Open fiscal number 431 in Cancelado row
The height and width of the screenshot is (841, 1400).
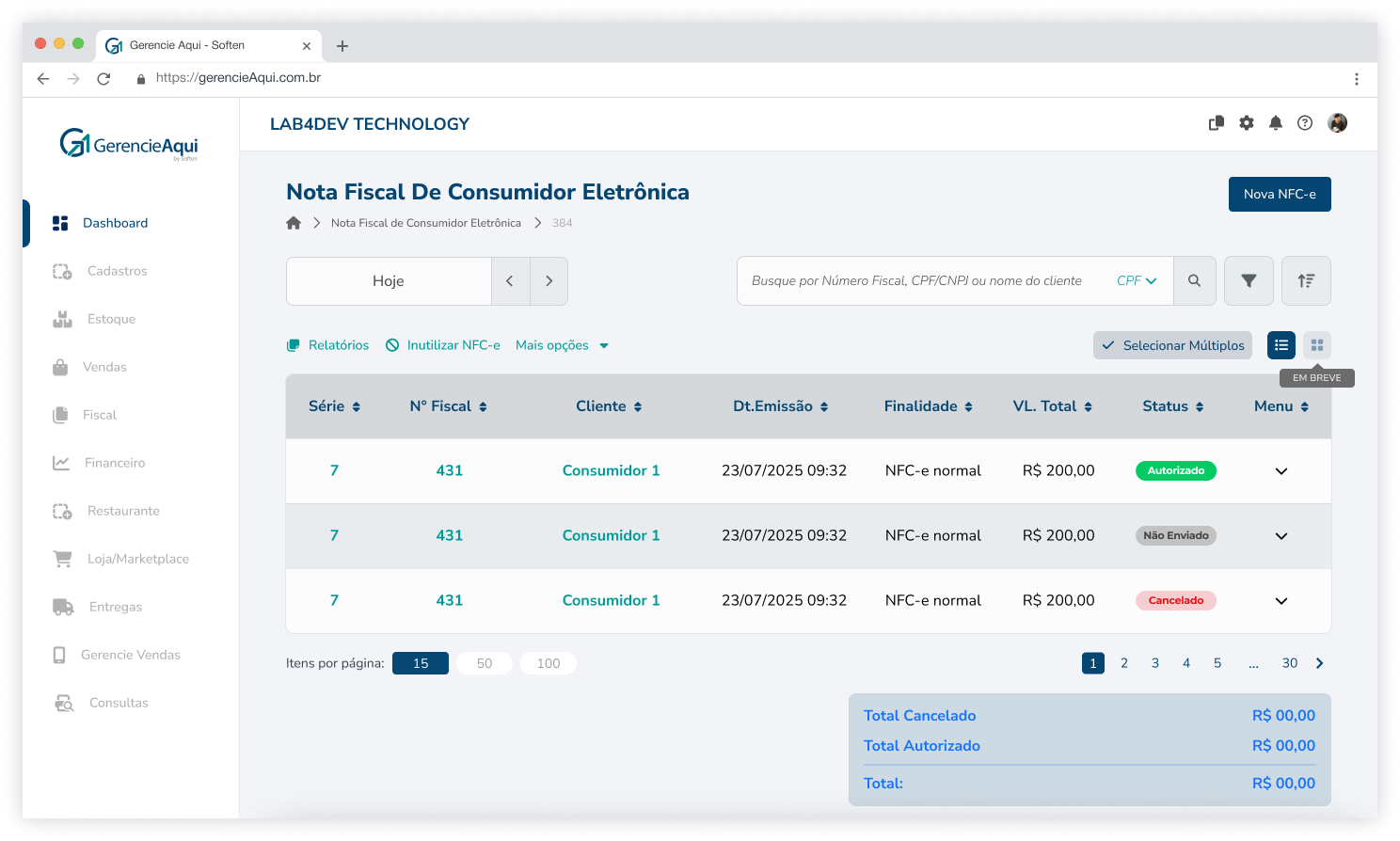click(450, 600)
